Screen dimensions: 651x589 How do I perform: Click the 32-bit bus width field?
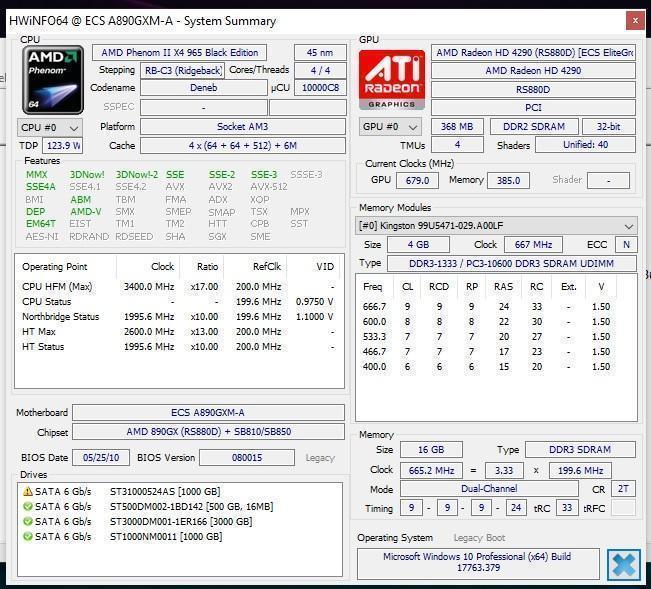[x=609, y=127]
